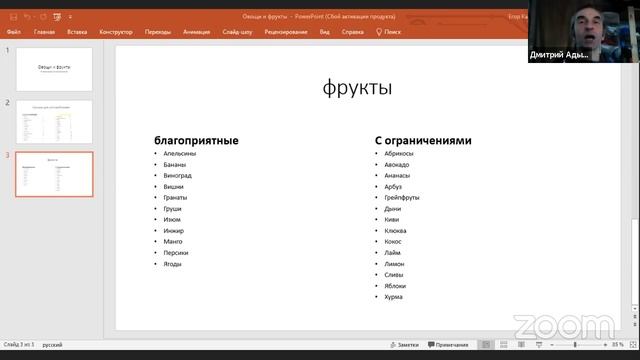Screen dimensions: 640x360
Task: Click the zoom out minus button
Action: (552, 345)
